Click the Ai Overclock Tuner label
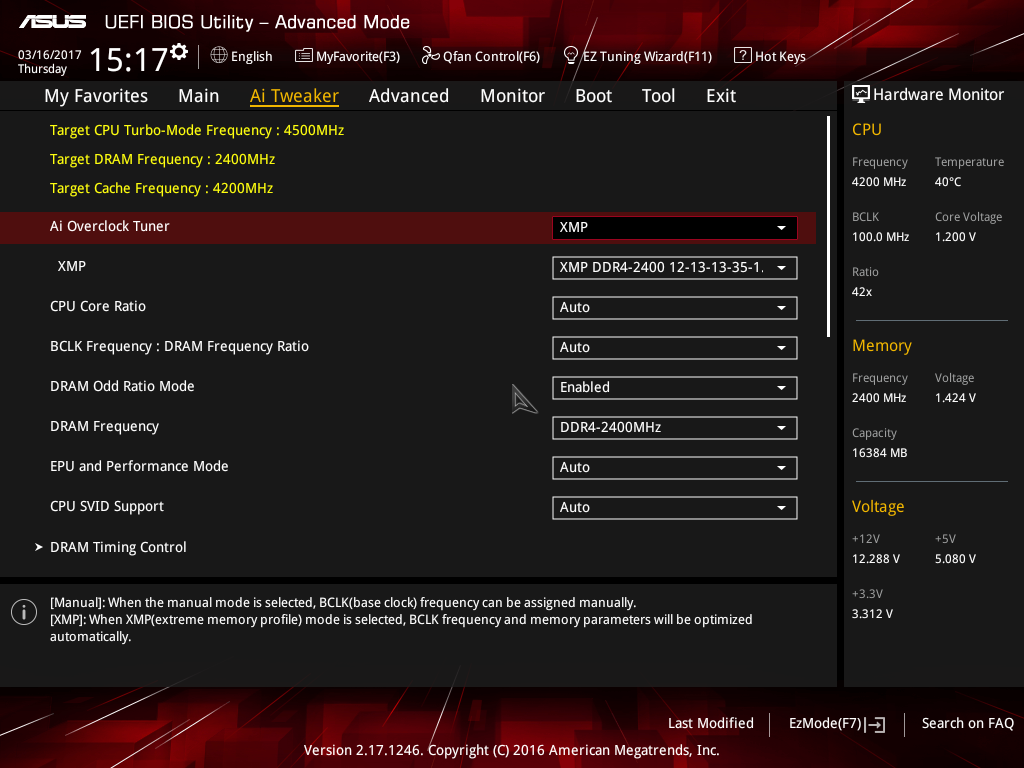This screenshot has width=1024, height=768. 110,226
